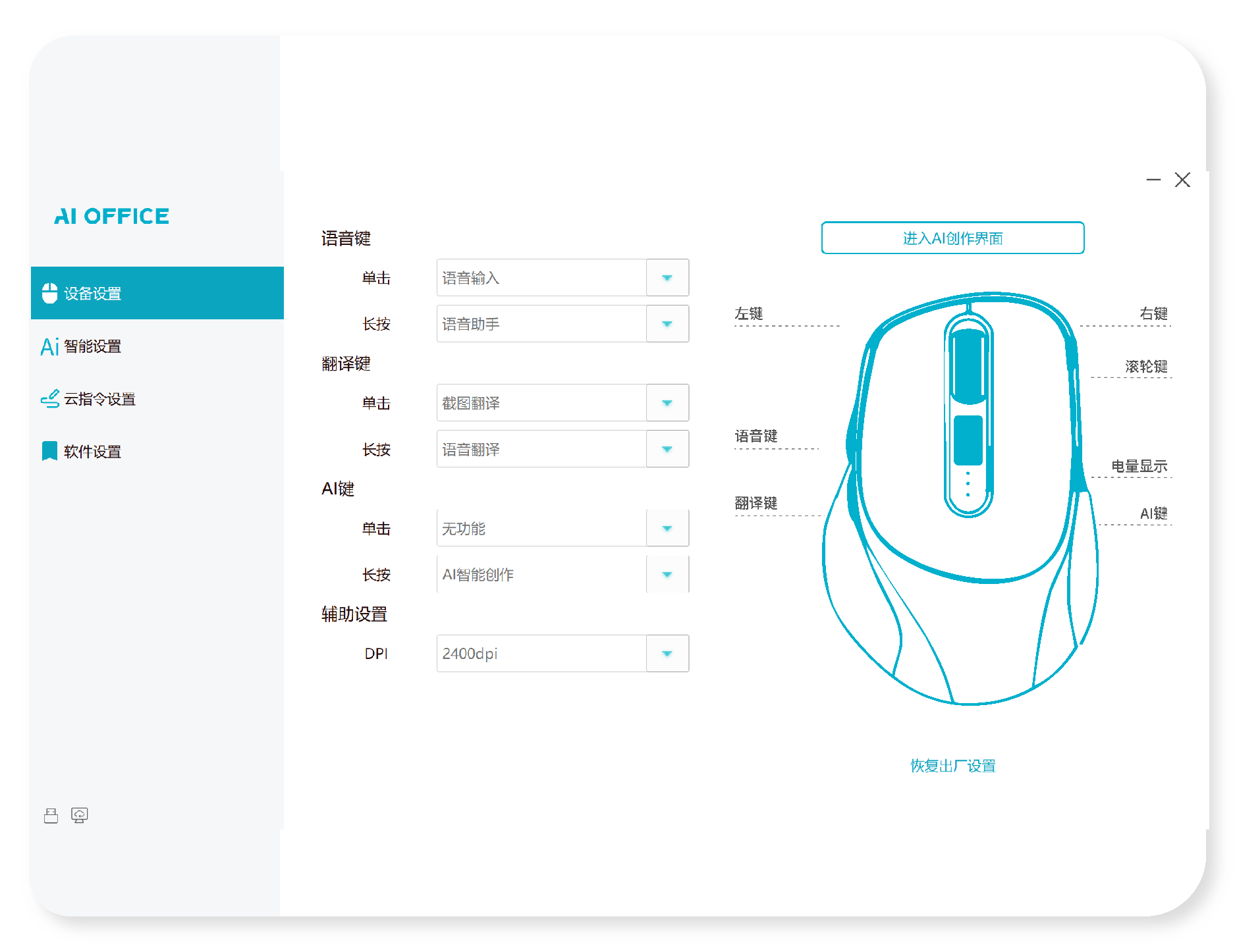Open the 软件设置 tab
Image resolution: width=1235 pixels, height=952 pixels.
click(x=92, y=452)
